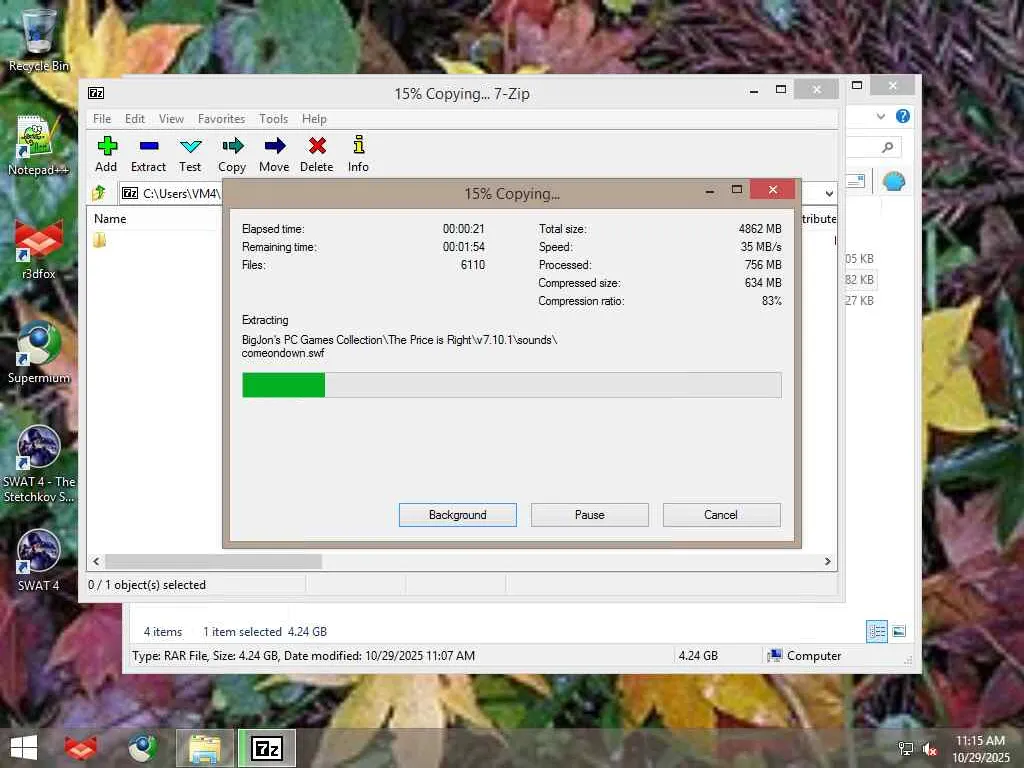
Task: Click the 7-Zip address path field
Action: (171, 193)
